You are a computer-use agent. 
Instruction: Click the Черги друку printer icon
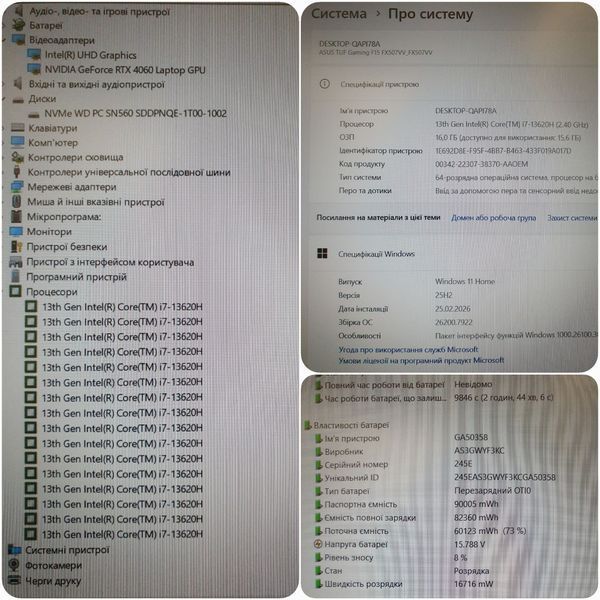[x=14, y=580]
